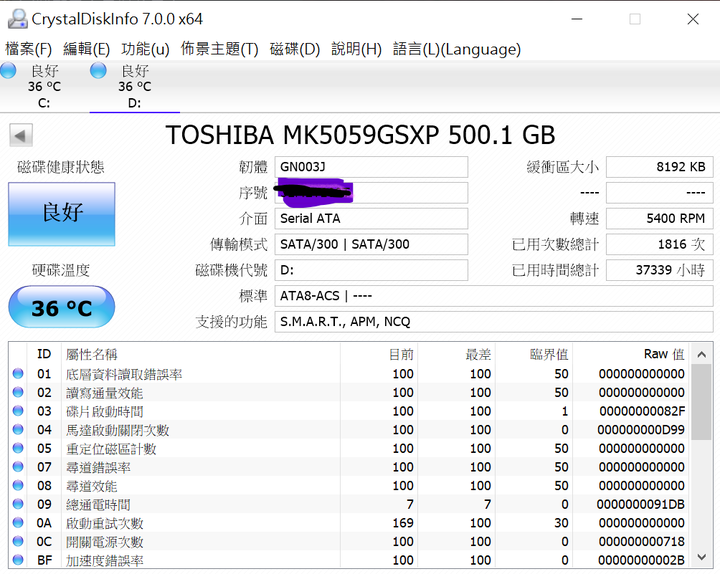This screenshot has width=720, height=574.
Task: Select the D: drive tab
Action: (x=135, y=87)
